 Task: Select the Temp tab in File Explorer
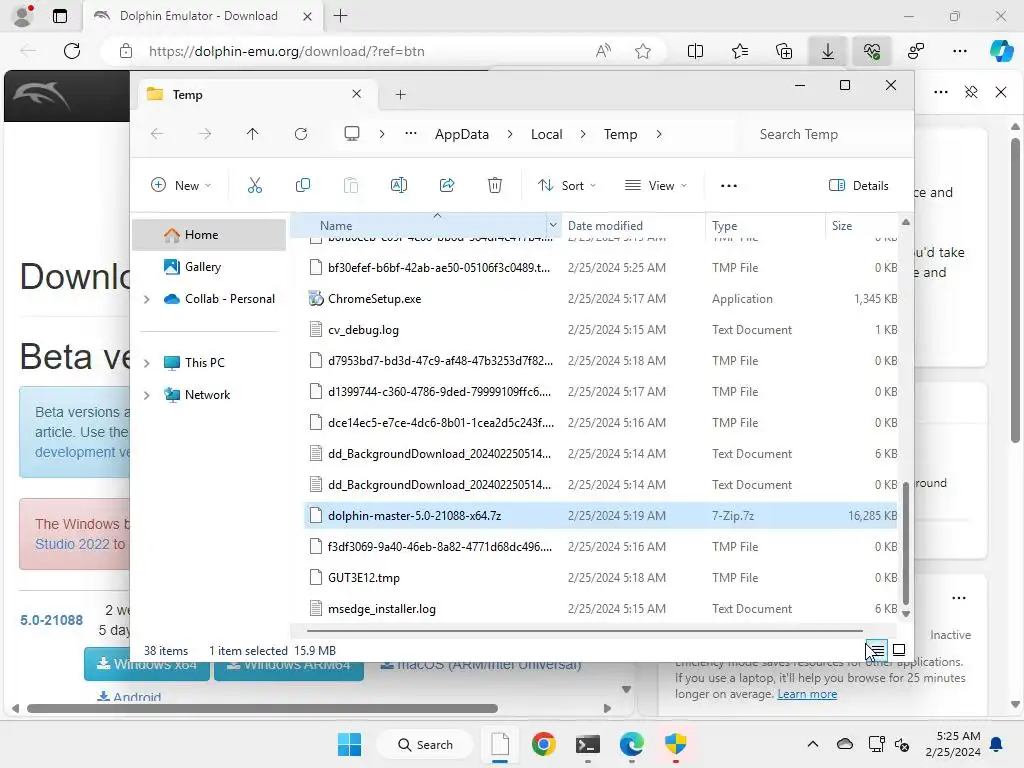coord(255,95)
